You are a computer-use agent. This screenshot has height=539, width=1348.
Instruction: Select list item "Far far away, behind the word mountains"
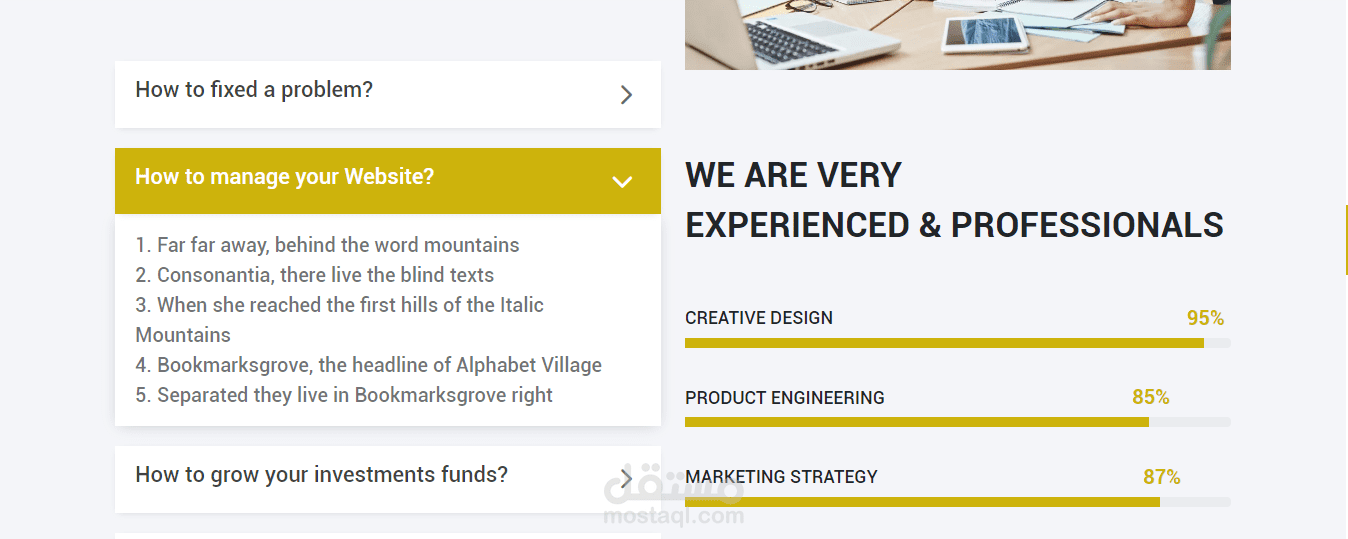pos(328,245)
